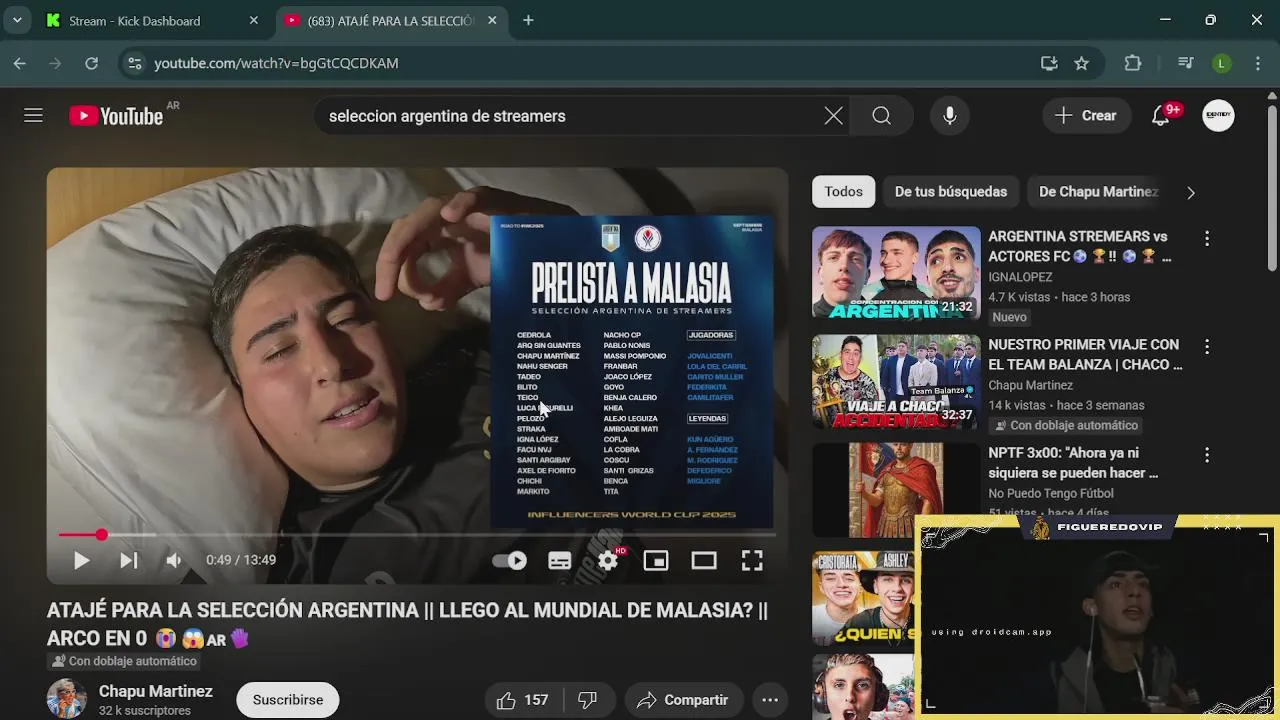The width and height of the screenshot is (1280, 720).
Task: Click the browser address bar URL
Action: pos(276,63)
